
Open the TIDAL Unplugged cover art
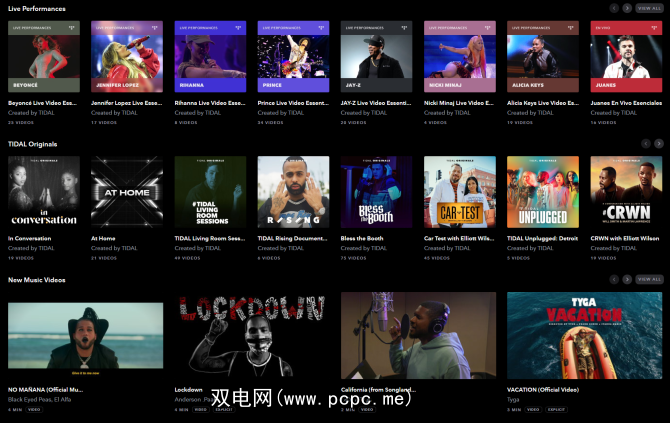tap(543, 192)
